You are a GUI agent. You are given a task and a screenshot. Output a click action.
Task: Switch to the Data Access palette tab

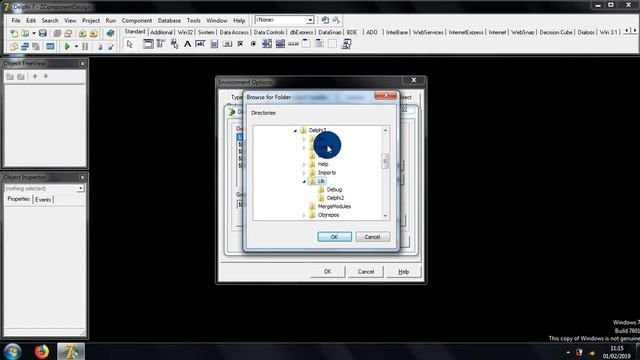coord(234,32)
